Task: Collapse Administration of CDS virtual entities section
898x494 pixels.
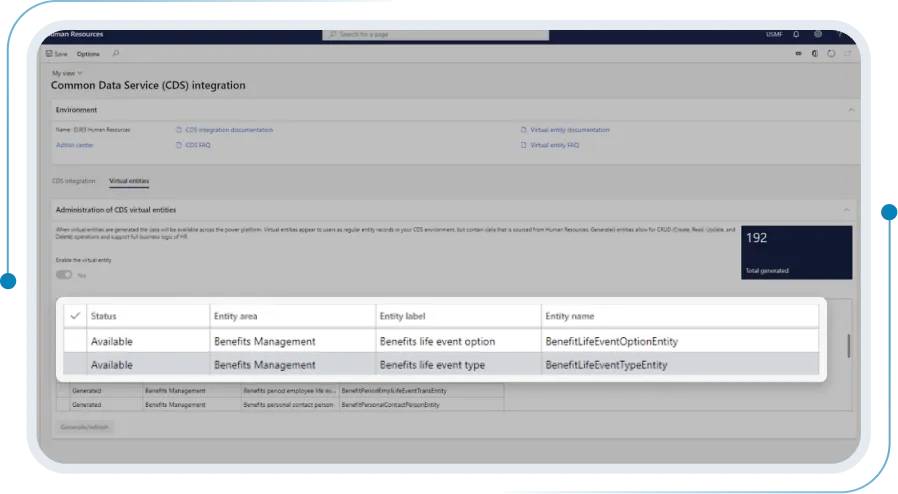Action: click(x=846, y=210)
